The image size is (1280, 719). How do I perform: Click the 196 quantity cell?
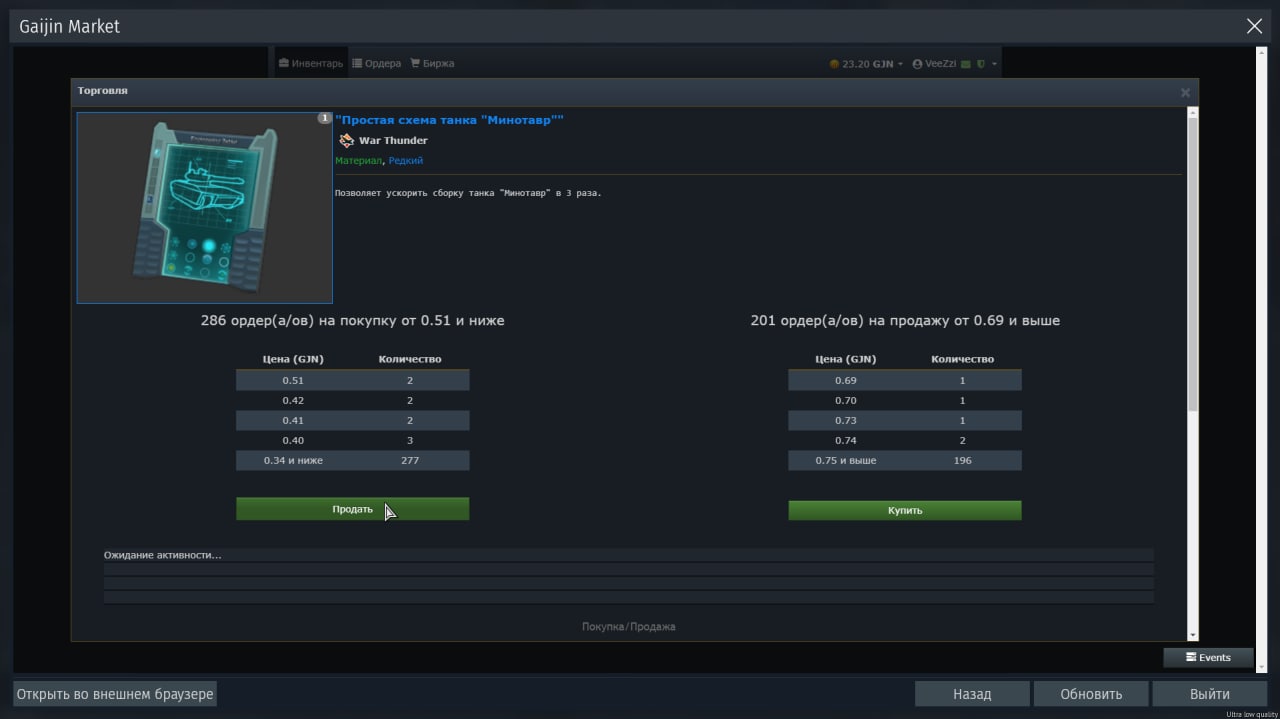click(x=962, y=460)
